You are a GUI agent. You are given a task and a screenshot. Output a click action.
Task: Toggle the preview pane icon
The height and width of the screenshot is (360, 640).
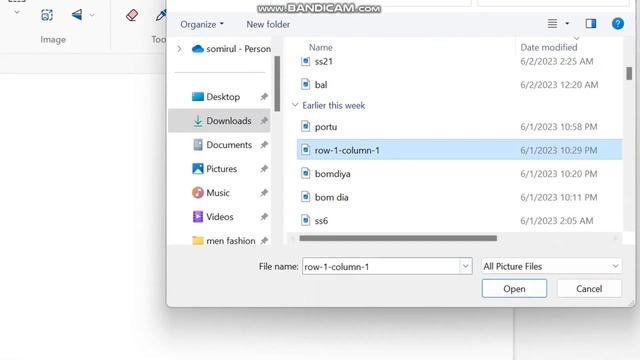591,24
